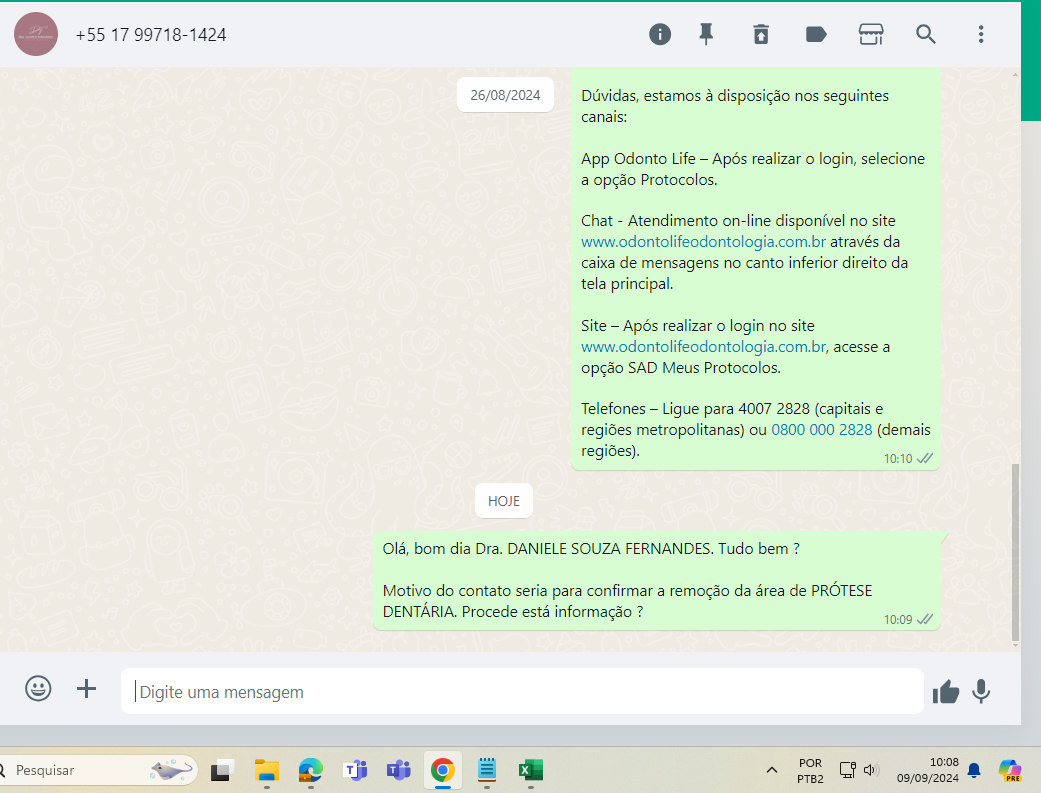Click the chat scrollbar thumb
This screenshot has height=793, width=1041.
click(1015, 551)
